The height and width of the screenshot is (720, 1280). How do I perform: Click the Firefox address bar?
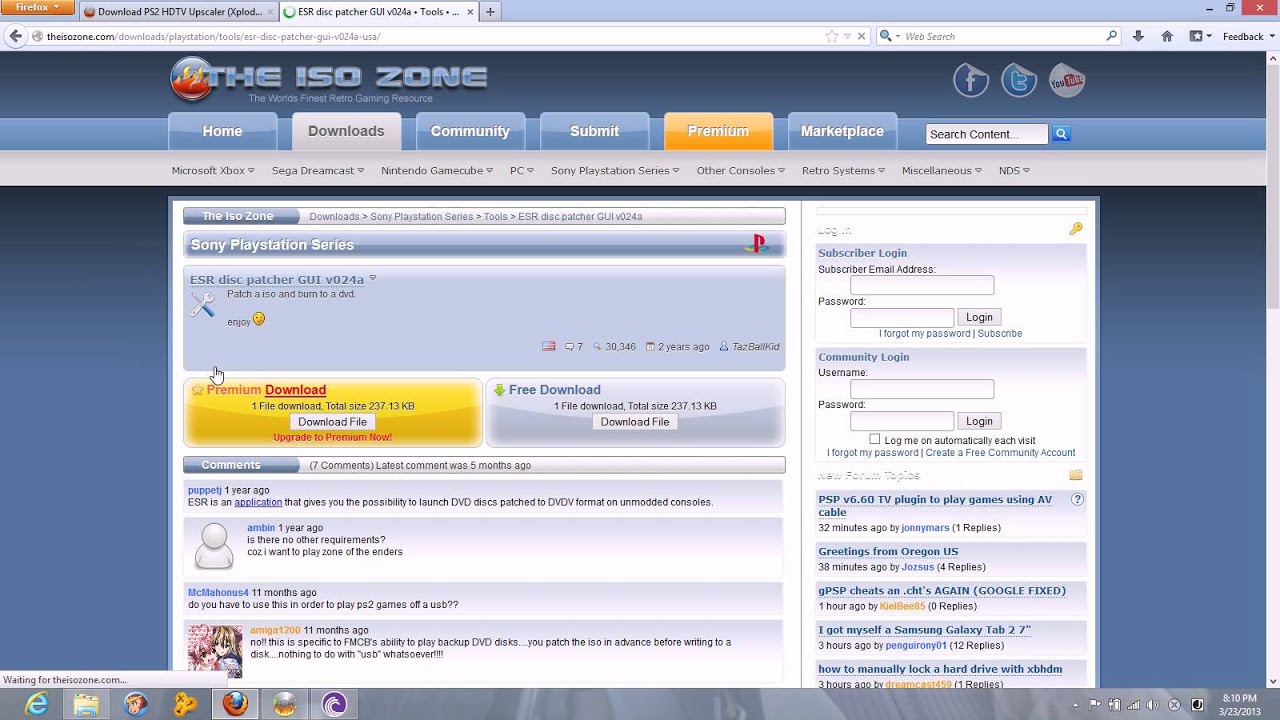pyautogui.click(x=430, y=36)
